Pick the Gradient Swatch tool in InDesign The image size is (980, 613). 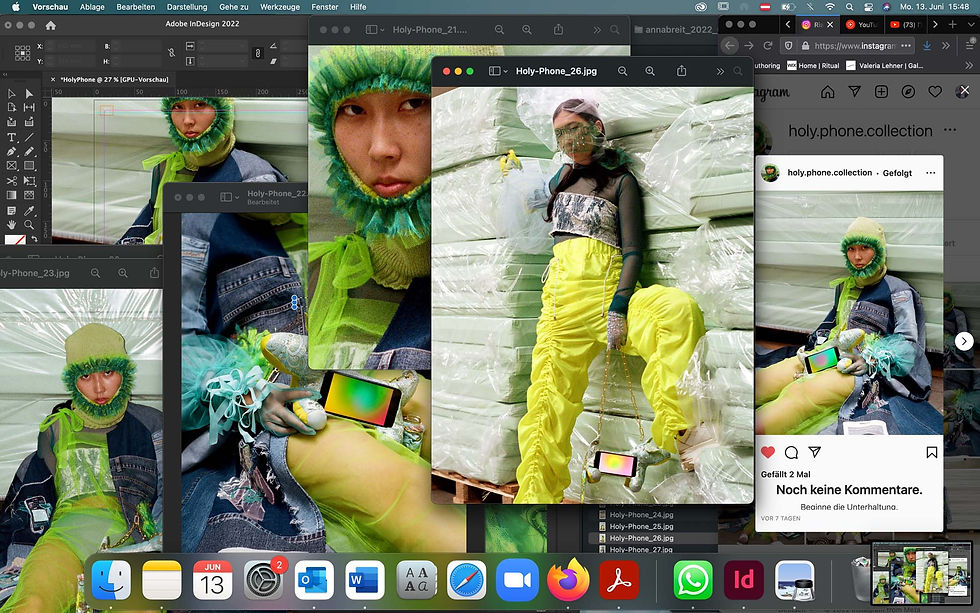(11, 196)
